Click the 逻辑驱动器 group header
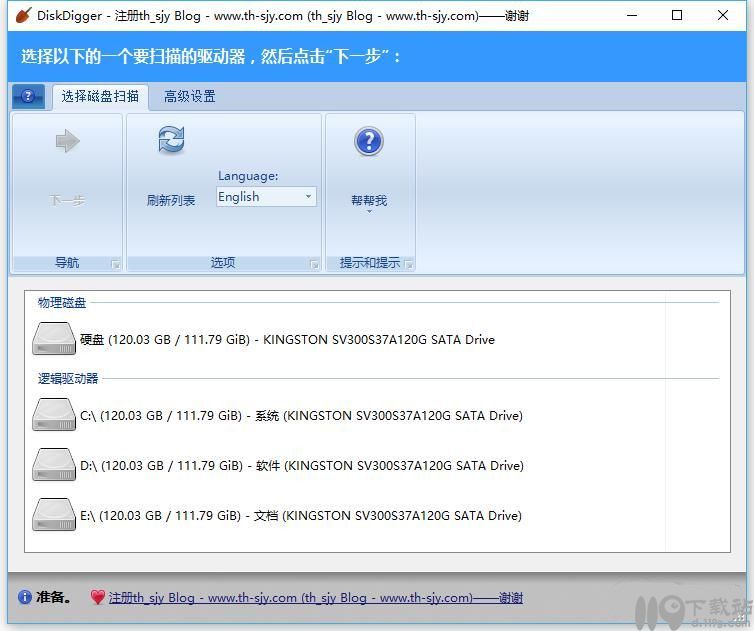This screenshot has width=754, height=631. coord(68,379)
